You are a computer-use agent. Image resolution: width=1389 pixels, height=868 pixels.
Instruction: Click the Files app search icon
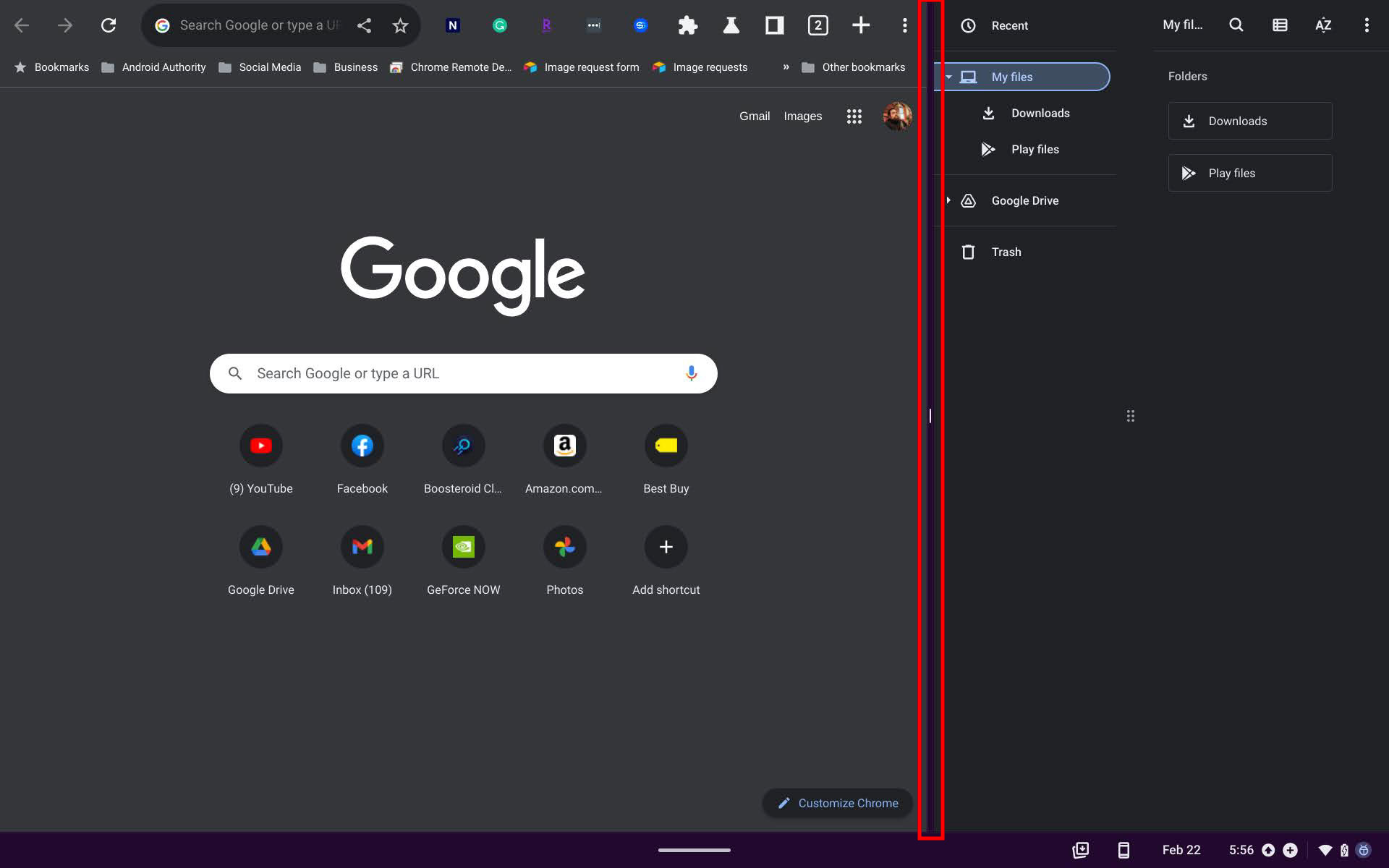click(1236, 25)
